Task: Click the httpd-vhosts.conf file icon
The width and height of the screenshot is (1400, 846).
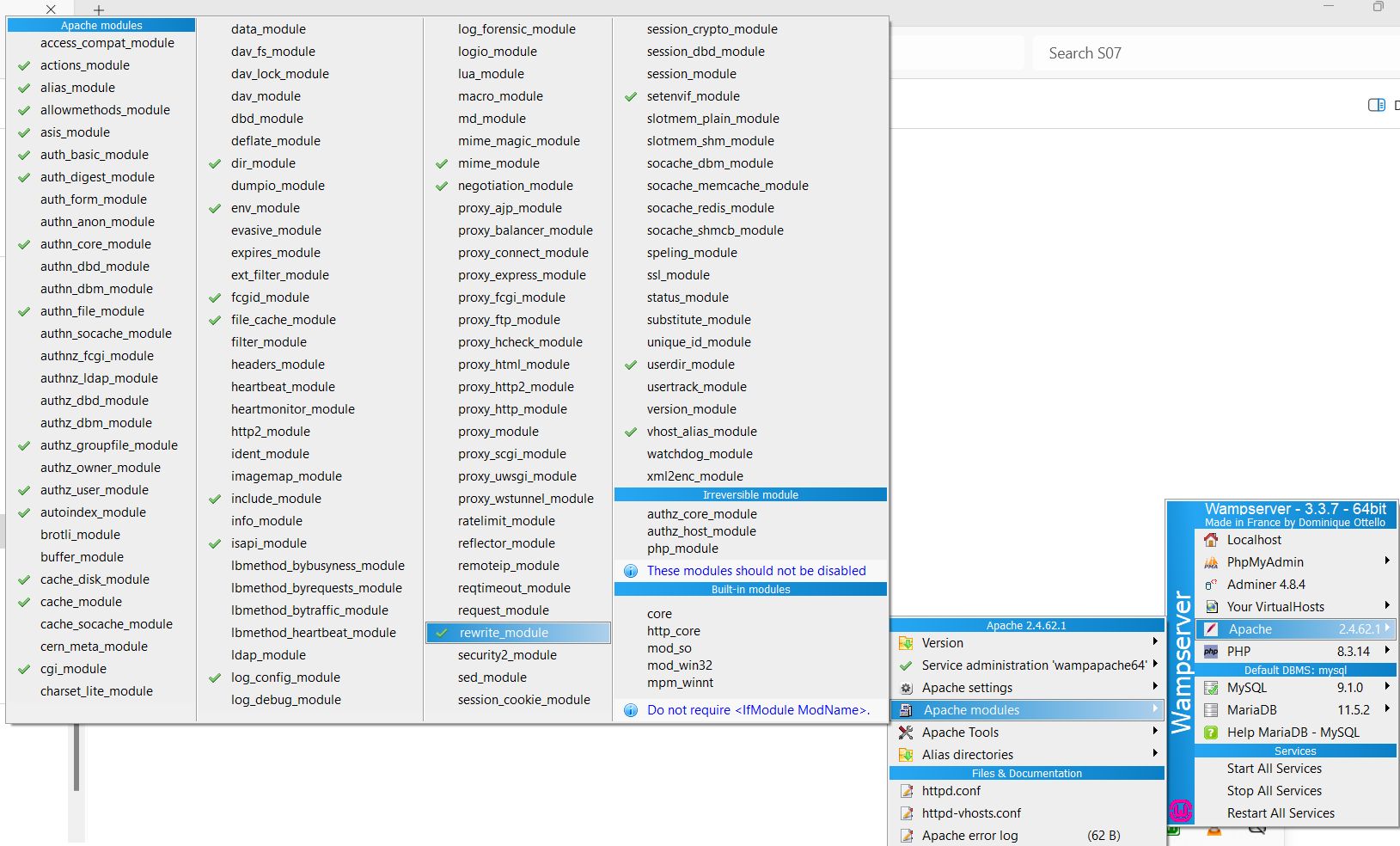Action: (906, 813)
